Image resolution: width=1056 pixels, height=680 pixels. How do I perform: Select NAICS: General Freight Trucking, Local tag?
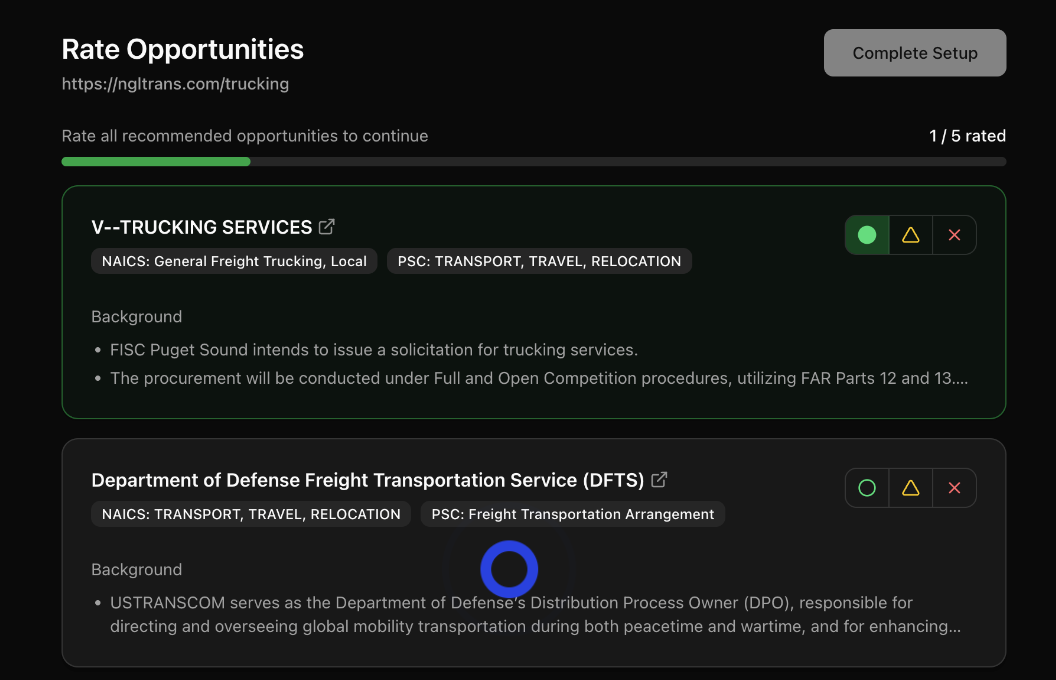[x=234, y=261]
